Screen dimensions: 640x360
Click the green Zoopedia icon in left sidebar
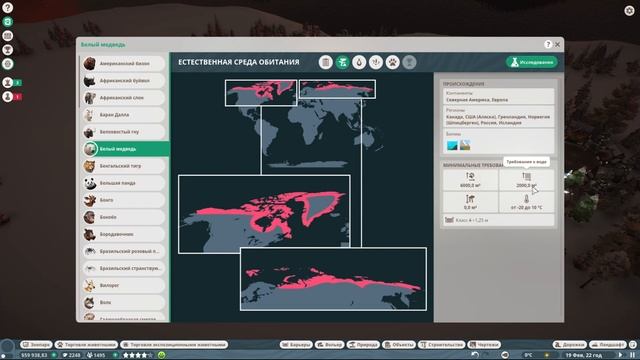7,22
